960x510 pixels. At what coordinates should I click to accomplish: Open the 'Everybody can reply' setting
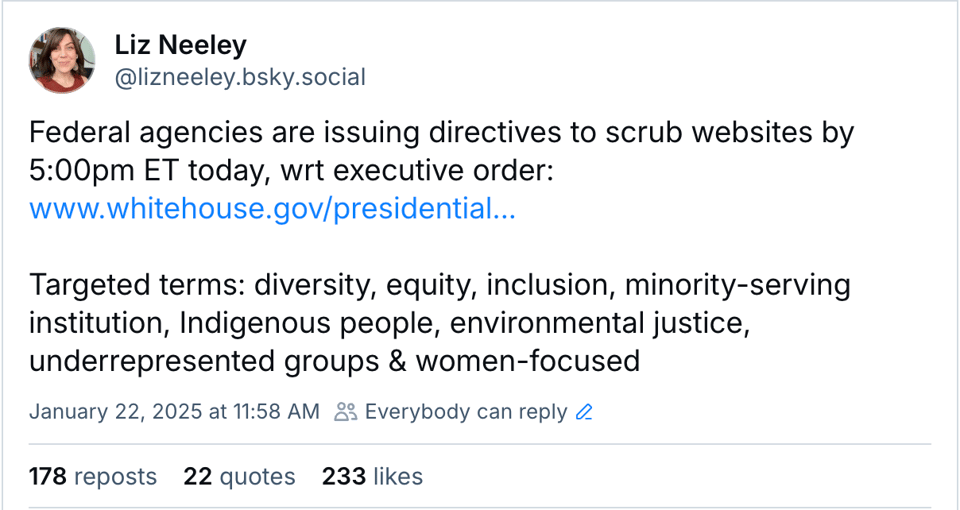pyautogui.click(x=466, y=412)
